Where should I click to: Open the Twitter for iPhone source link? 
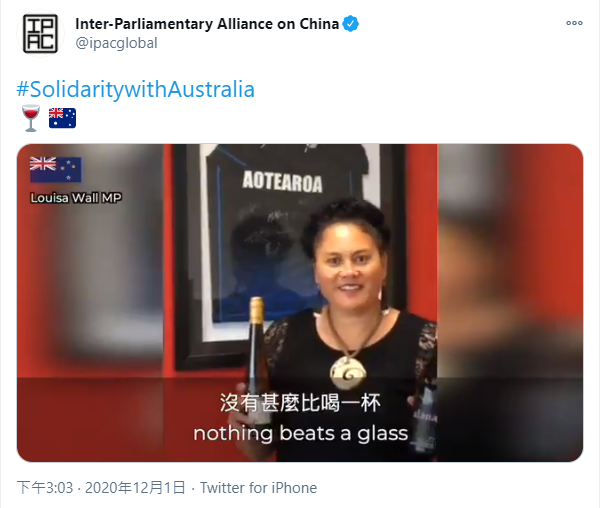pyautogui.click(x=259, y=488)
